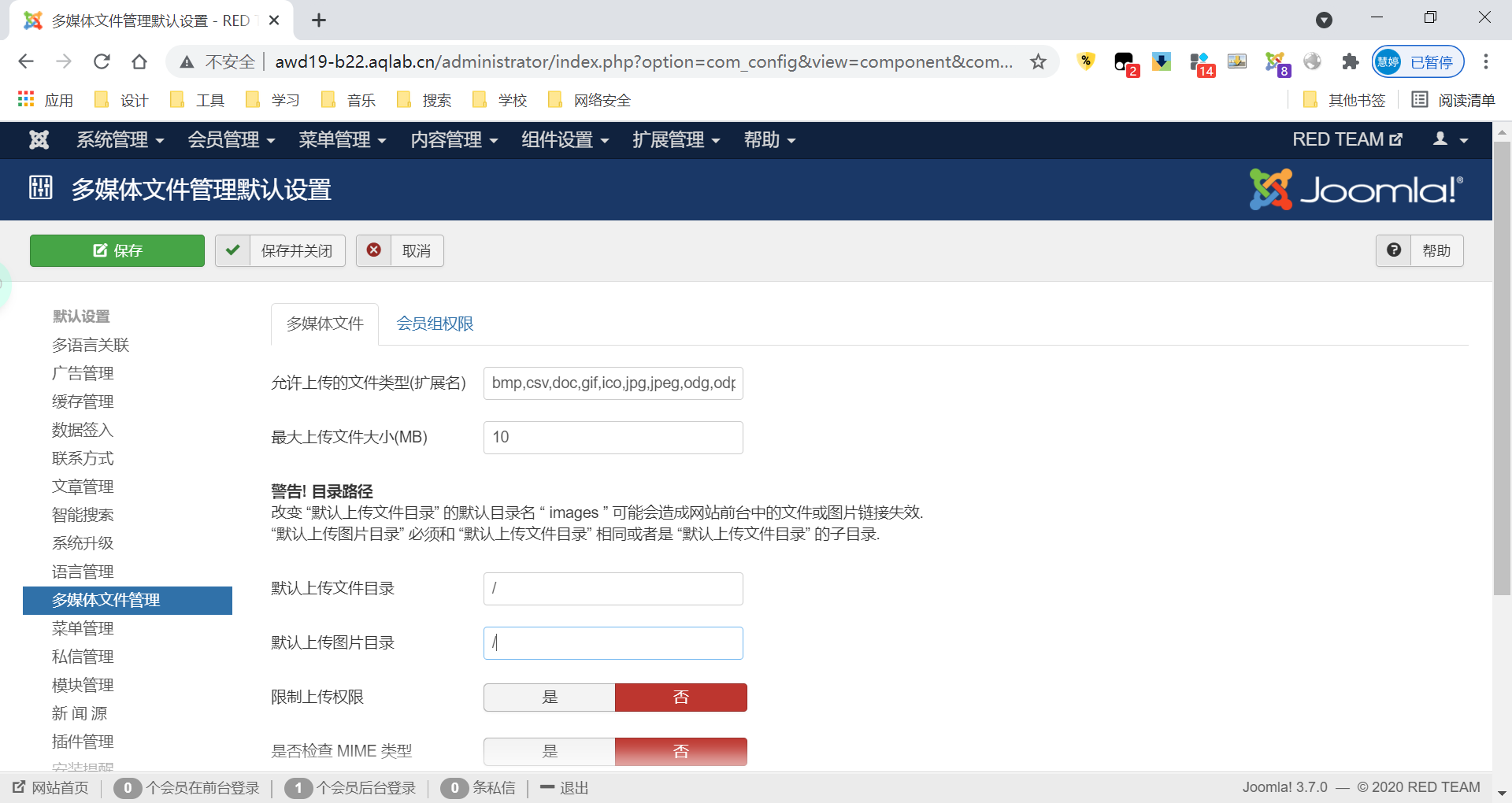Screen dimensions: 1512x803
Task: Click the 取消 button to cancel
Action: click(x=400, y=250)
